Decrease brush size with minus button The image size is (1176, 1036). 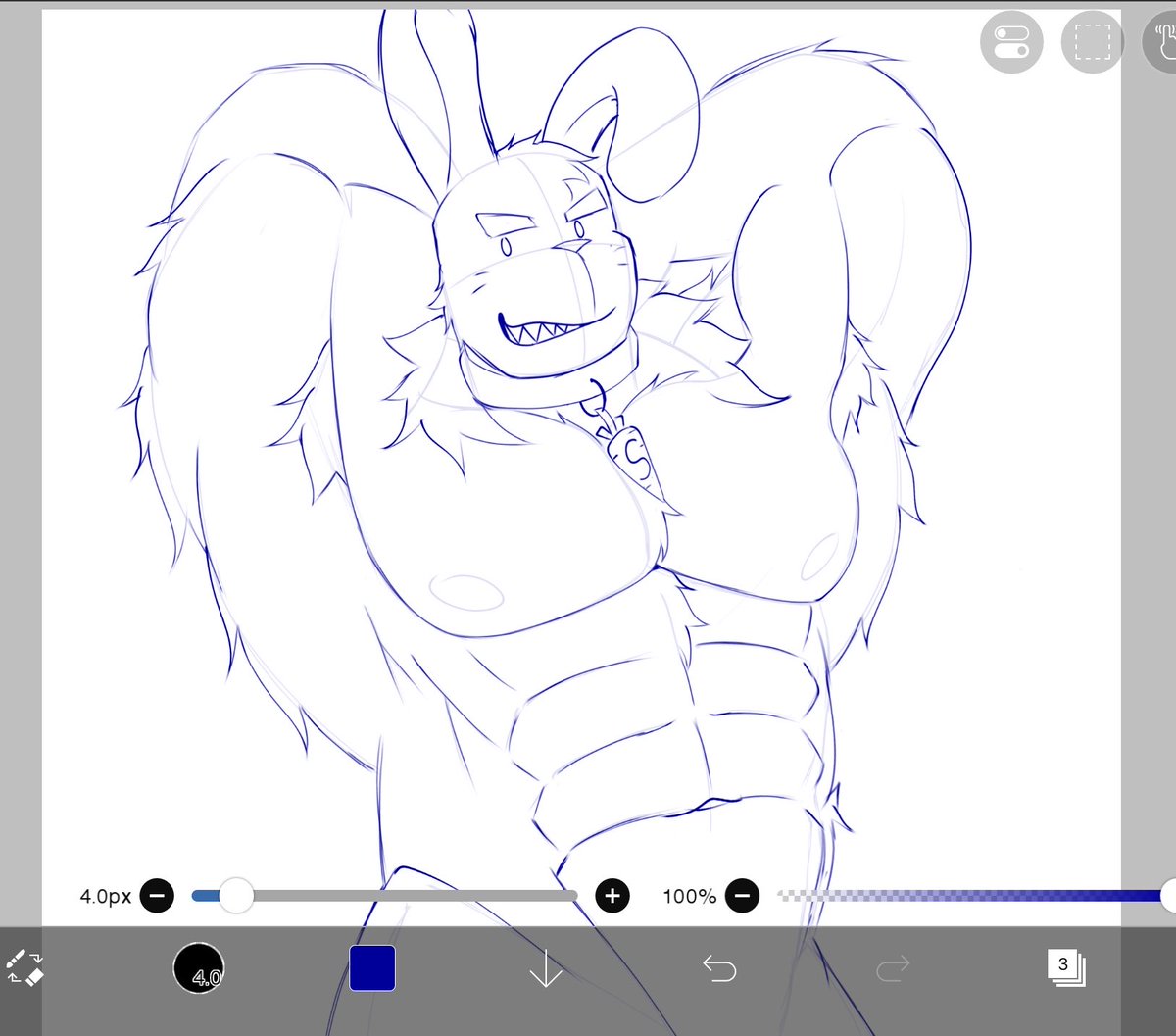(157, 895)
